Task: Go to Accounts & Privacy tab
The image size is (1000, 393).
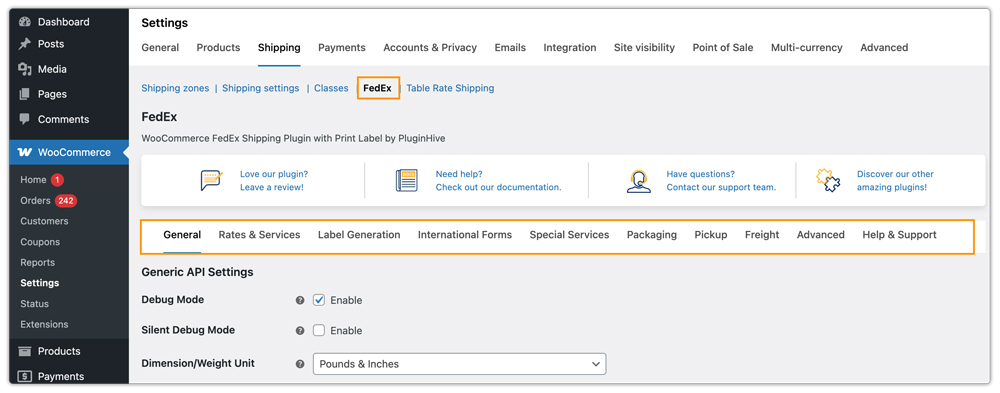Action: pos(430,47)
